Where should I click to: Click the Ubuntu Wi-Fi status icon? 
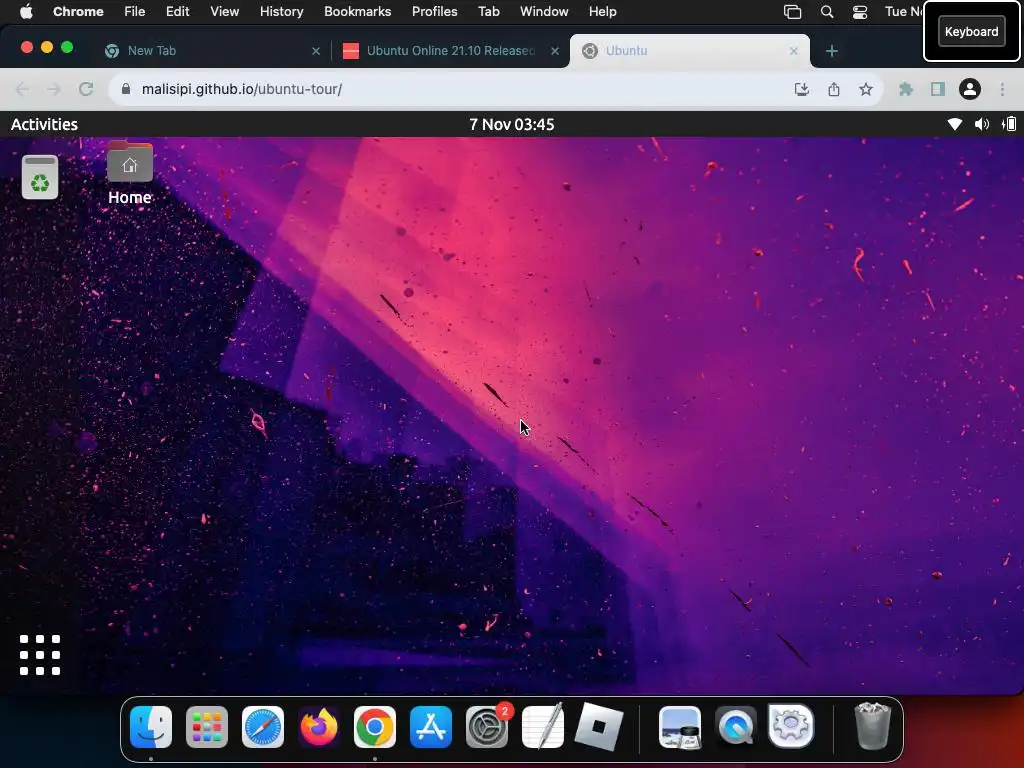click(954, 124)
